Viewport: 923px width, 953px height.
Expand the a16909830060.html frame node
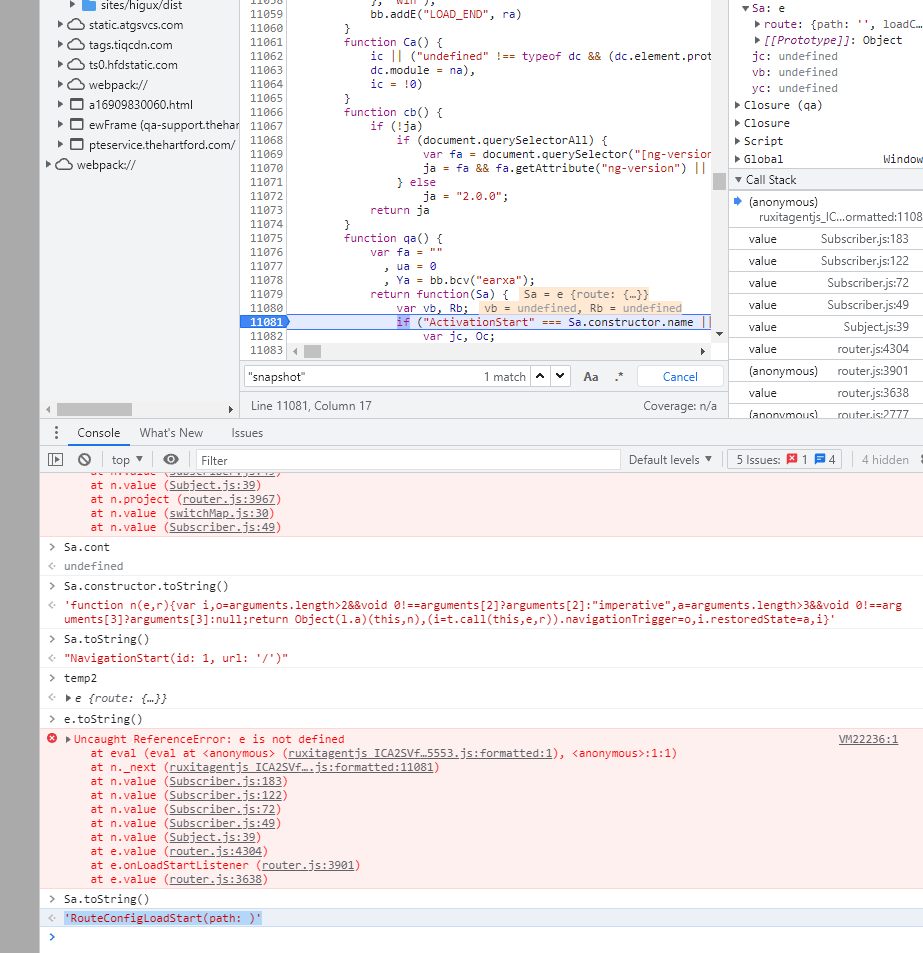(x=60, y=105)
